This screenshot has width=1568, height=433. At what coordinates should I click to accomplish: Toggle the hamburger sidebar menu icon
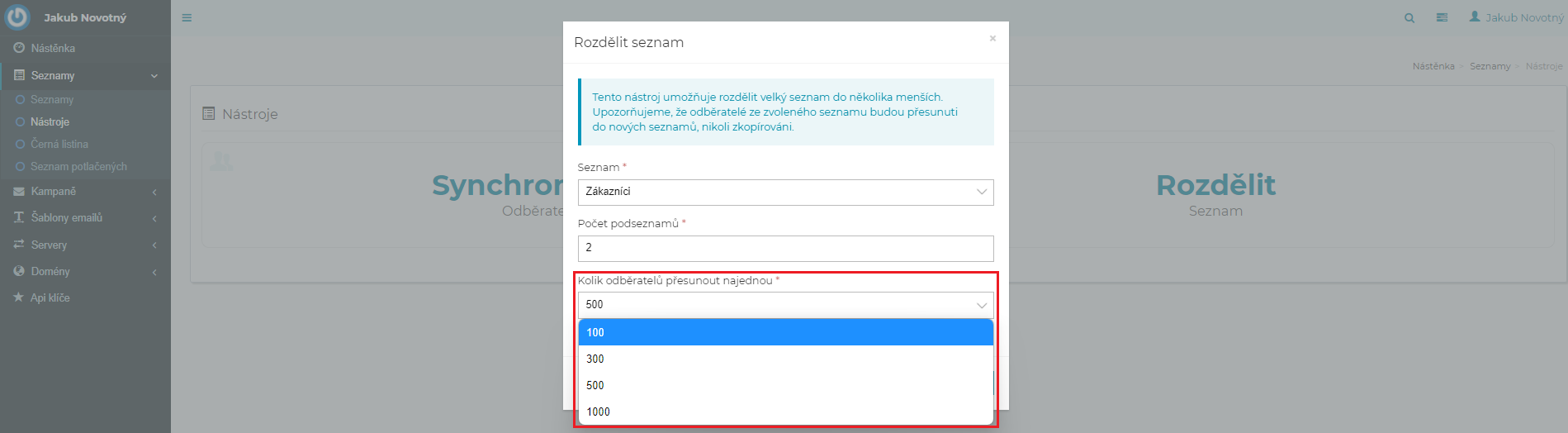[187, 17]
